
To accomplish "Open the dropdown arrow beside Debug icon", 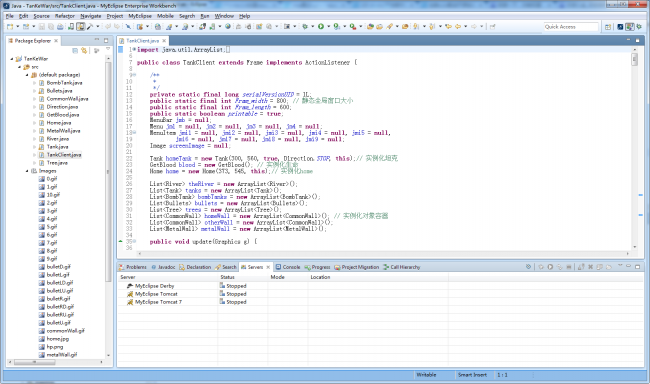I will click(313, 27).
